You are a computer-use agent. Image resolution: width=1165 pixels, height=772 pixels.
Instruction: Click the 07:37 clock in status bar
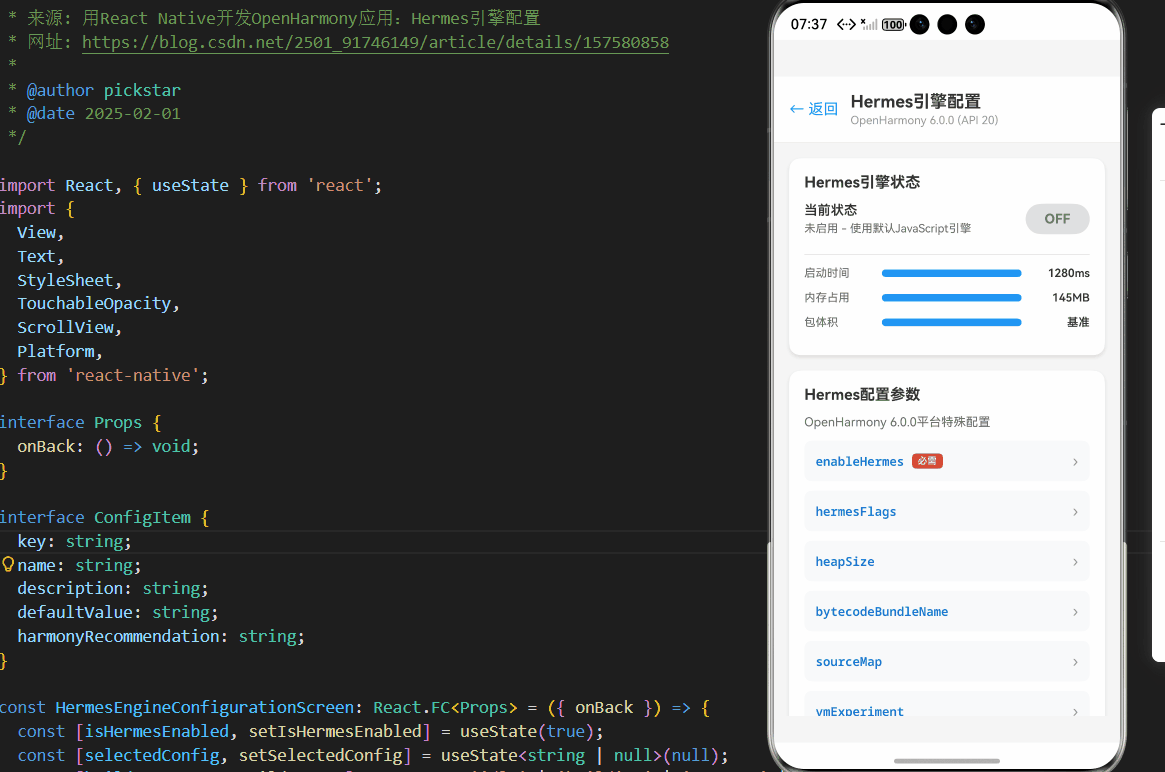(x=809, y=25)
